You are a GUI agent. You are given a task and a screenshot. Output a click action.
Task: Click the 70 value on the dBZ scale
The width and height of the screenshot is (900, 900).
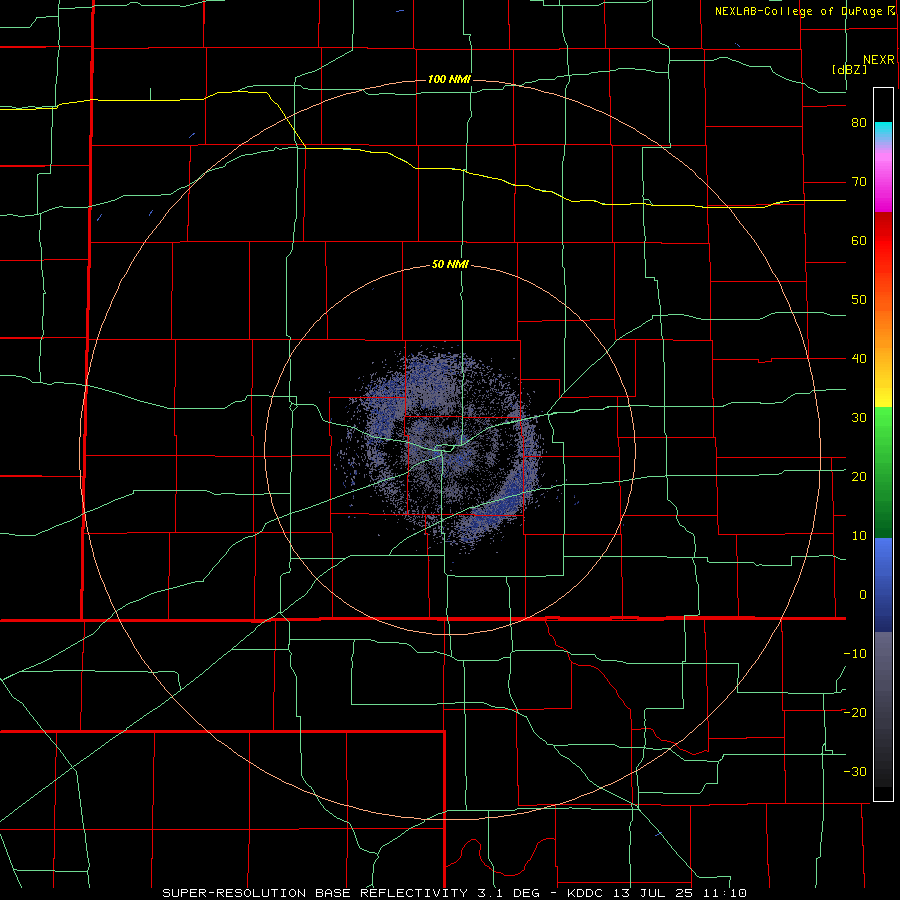pyautogui.click(x=859, y=182)
